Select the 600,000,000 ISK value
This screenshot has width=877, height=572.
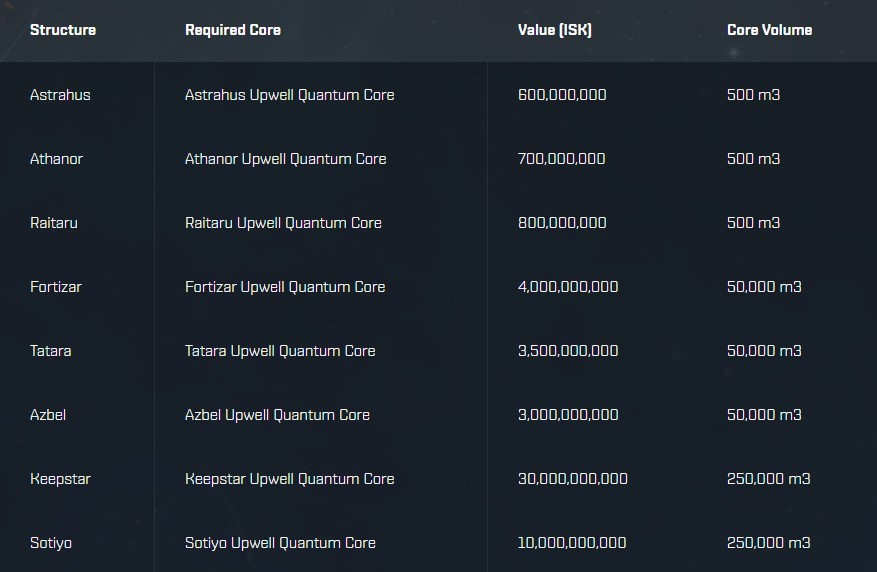[x=562, y=95]
